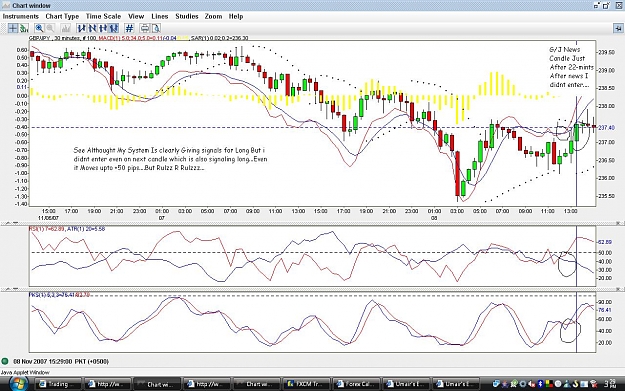Open the Help menu
The image size is (625, 391).
236,16
